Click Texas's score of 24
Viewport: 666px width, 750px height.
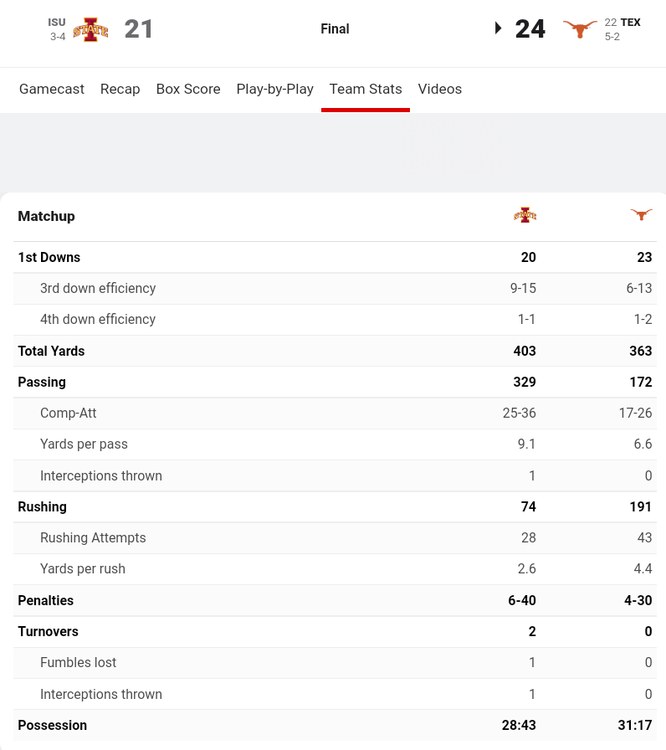click(x=530, y=29)
